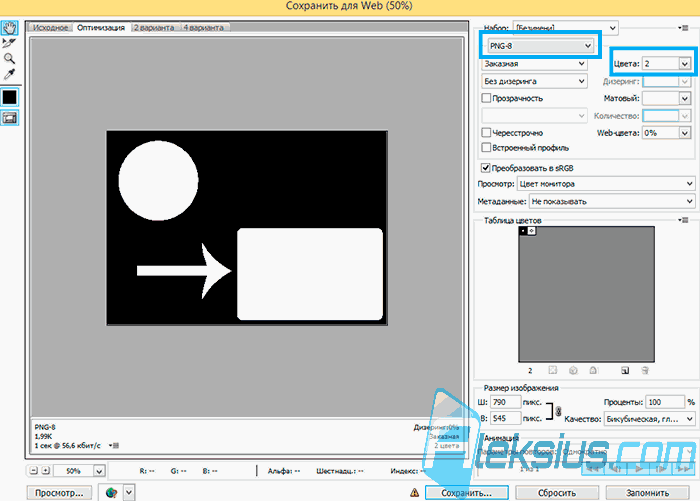Enable the Чересстрочно checkbox
This screenshot has height=501, width=700.
pyautogui.click(x=486, y=132)
